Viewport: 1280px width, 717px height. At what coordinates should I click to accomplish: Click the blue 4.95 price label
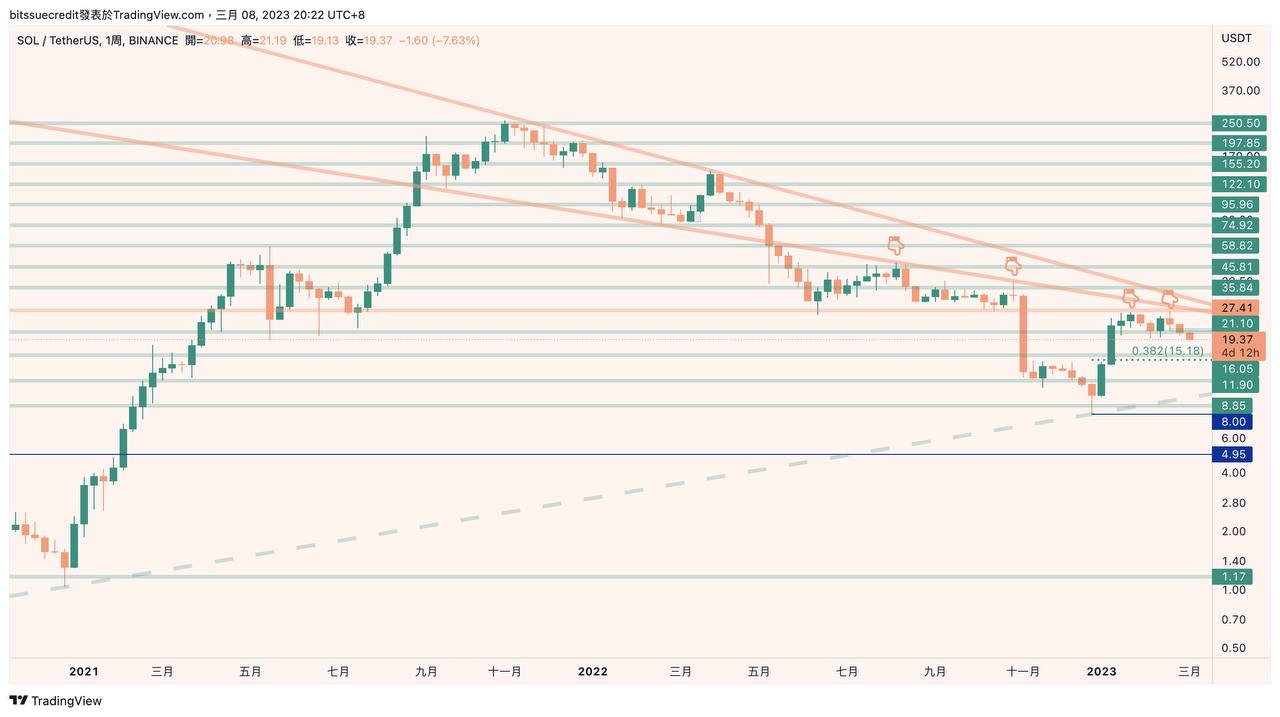point(1232,454)
